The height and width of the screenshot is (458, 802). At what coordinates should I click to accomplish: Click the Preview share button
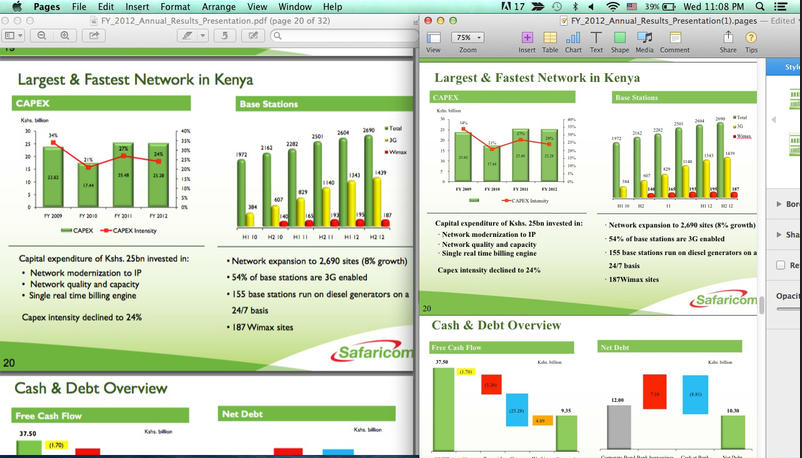[94, 35]
